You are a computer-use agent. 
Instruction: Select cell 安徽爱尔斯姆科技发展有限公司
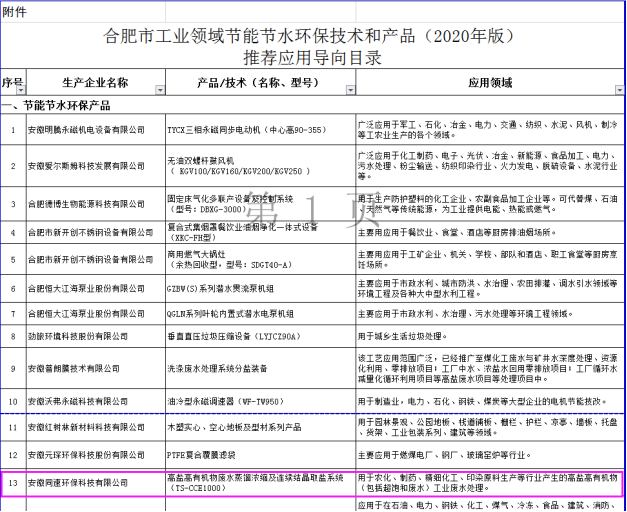[x=96, y=166]
